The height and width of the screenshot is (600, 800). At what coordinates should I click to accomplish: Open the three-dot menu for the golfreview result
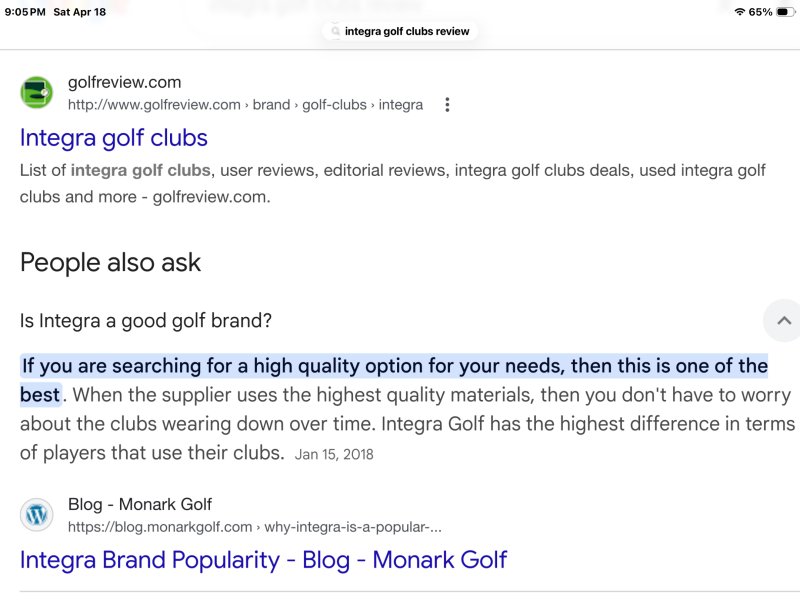point(447,105)
